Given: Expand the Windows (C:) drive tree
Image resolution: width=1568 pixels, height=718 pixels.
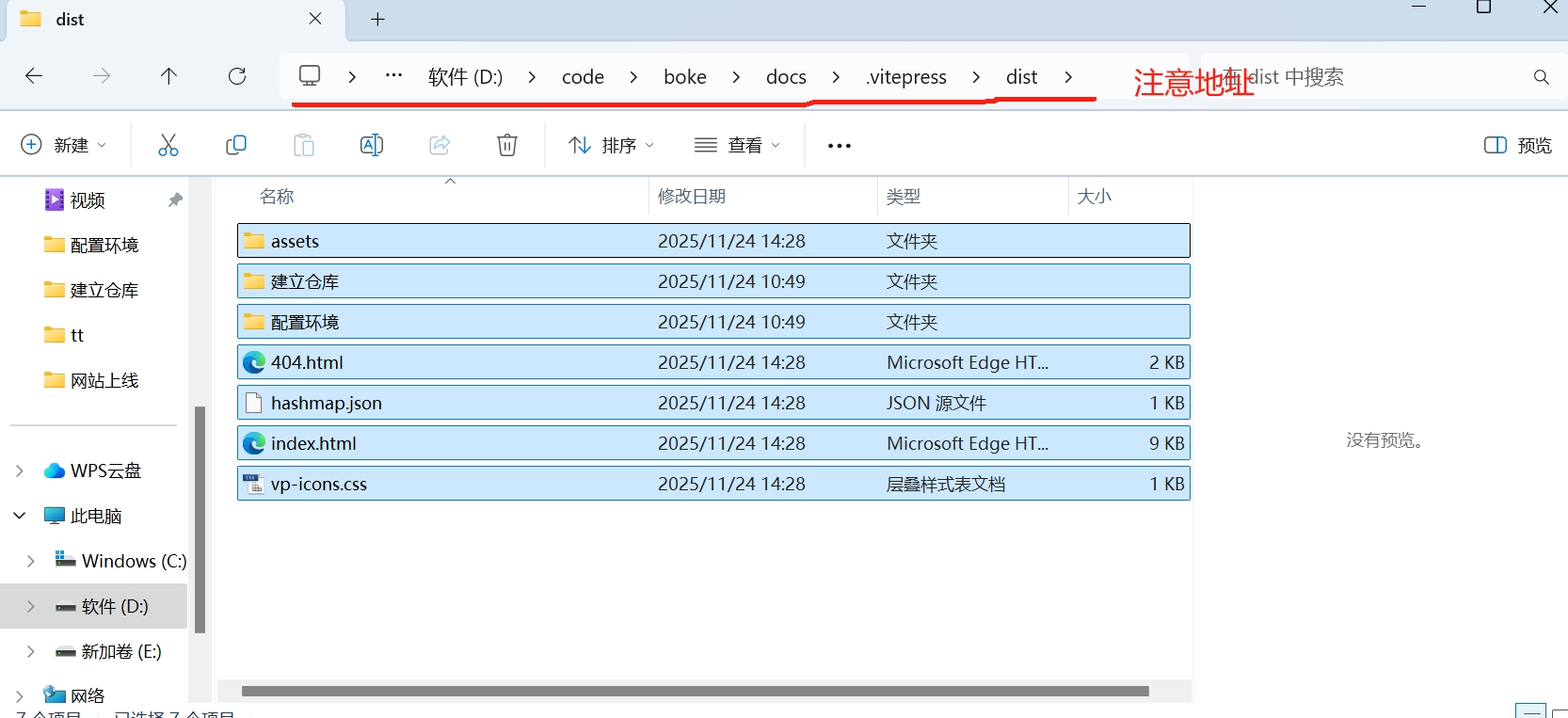Looking at the screenshot, I should pos(30,561).
